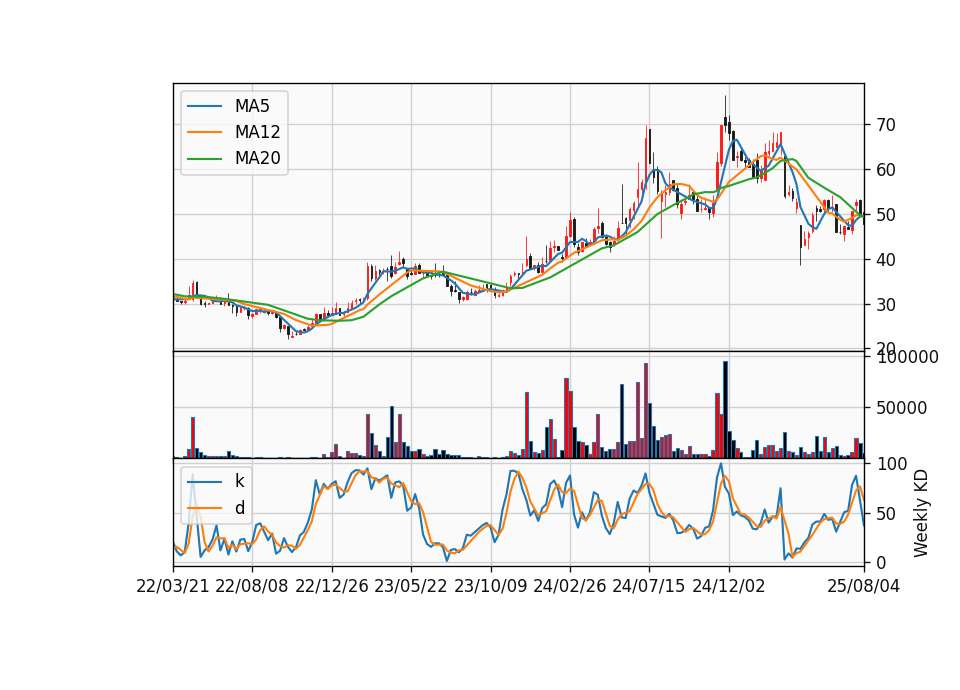This screenshot has height=690, width=960.
Task: Click the price axis value 30
Action: tap(887, 304)
